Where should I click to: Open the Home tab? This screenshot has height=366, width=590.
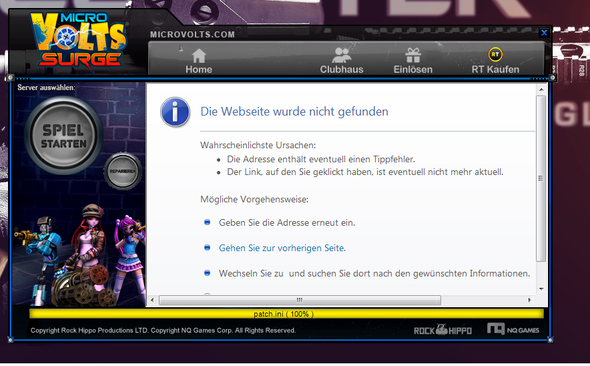click(199, 62)
